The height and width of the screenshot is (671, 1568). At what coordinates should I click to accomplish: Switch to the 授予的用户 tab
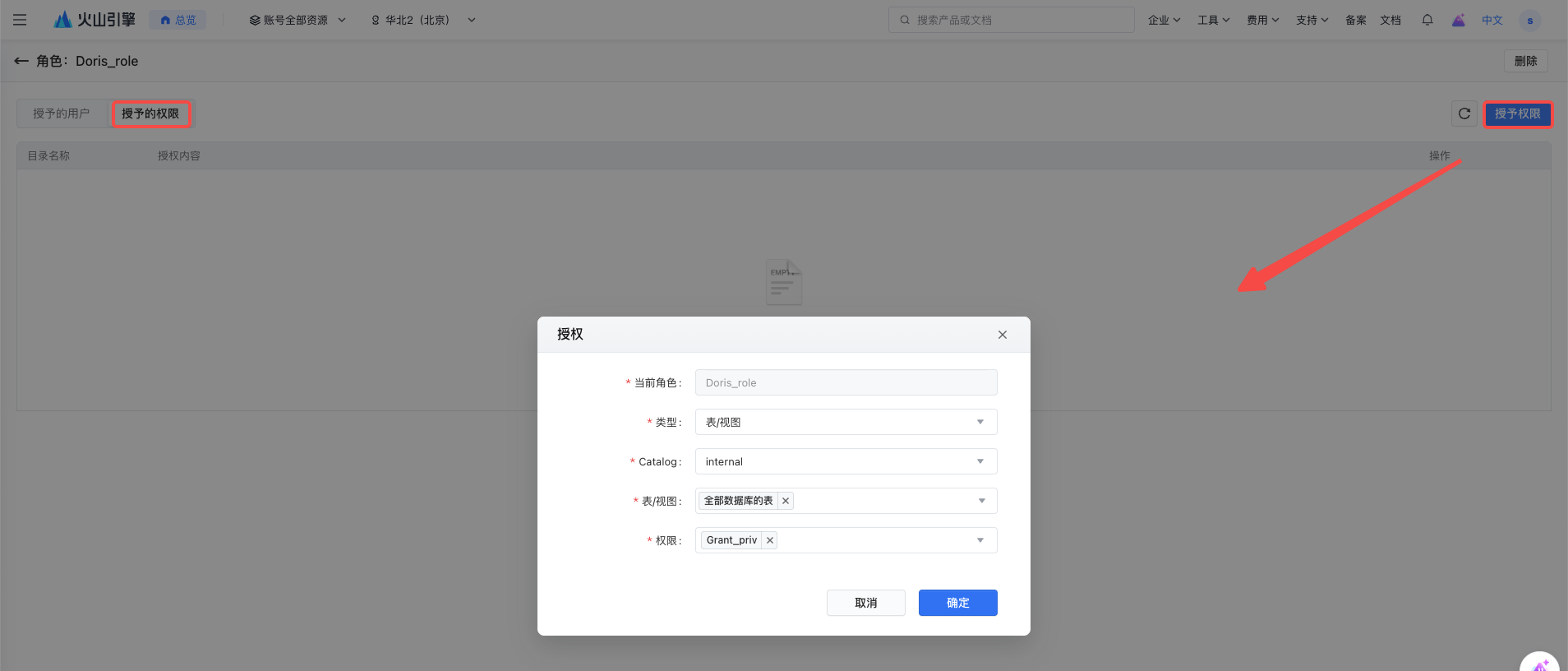[x=62, y=113]
